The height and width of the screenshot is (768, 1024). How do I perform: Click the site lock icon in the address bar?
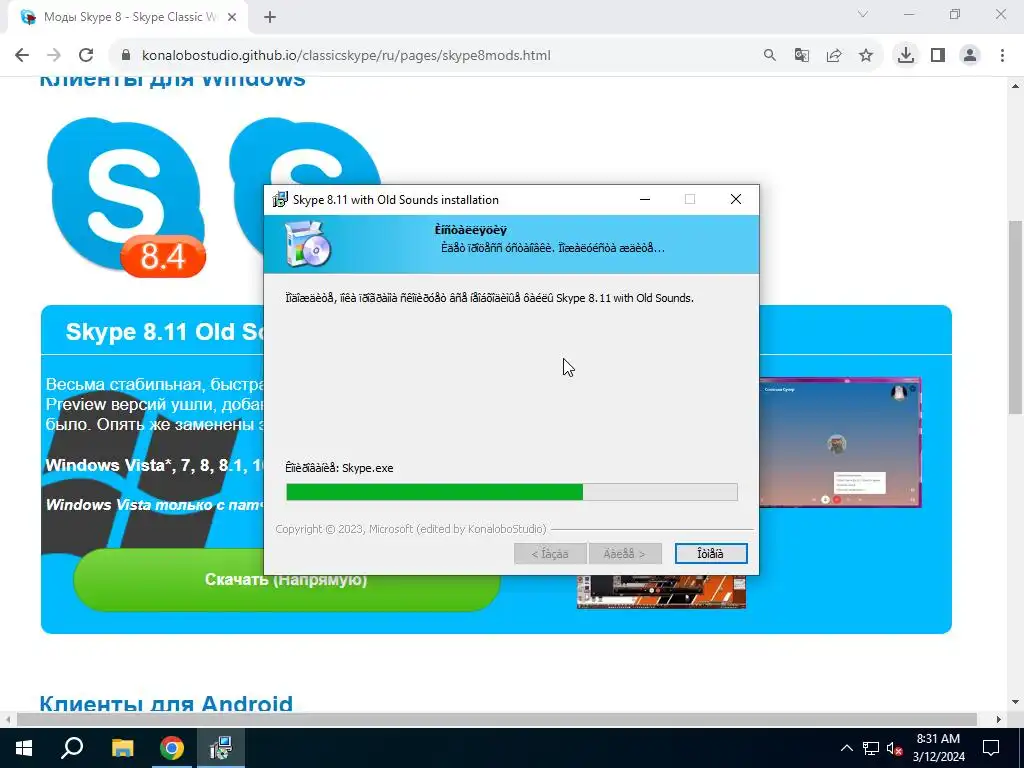126,56
